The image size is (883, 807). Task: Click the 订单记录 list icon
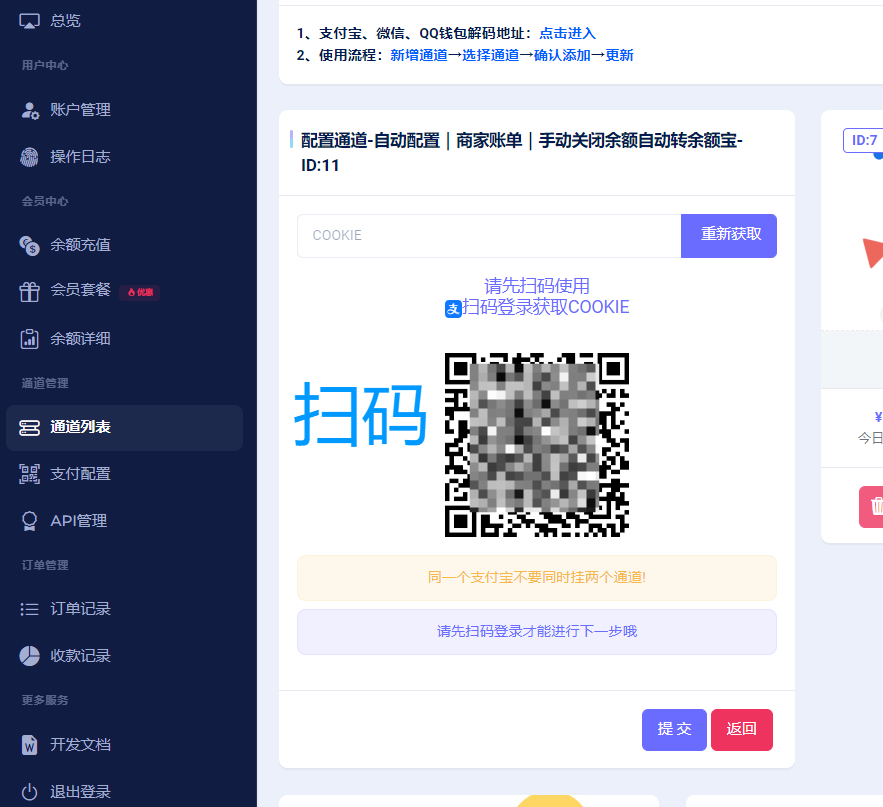29,609
